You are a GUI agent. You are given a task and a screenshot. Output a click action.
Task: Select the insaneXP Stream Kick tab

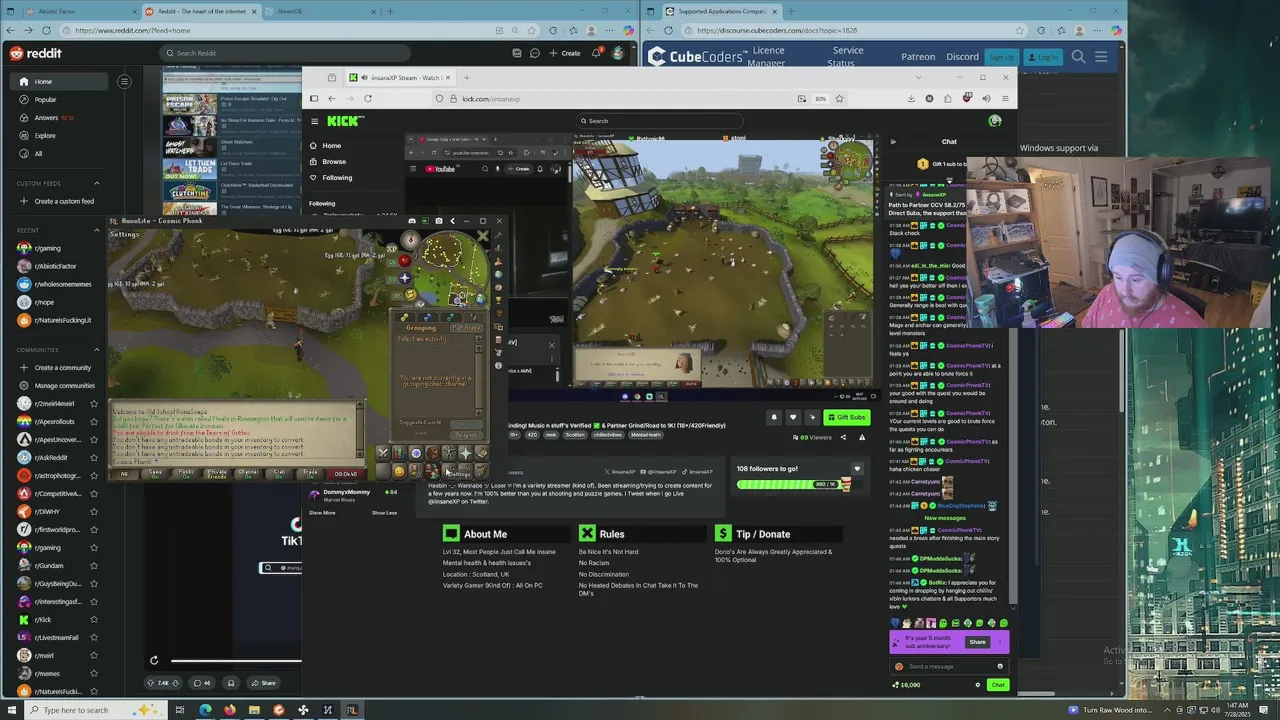402,77
